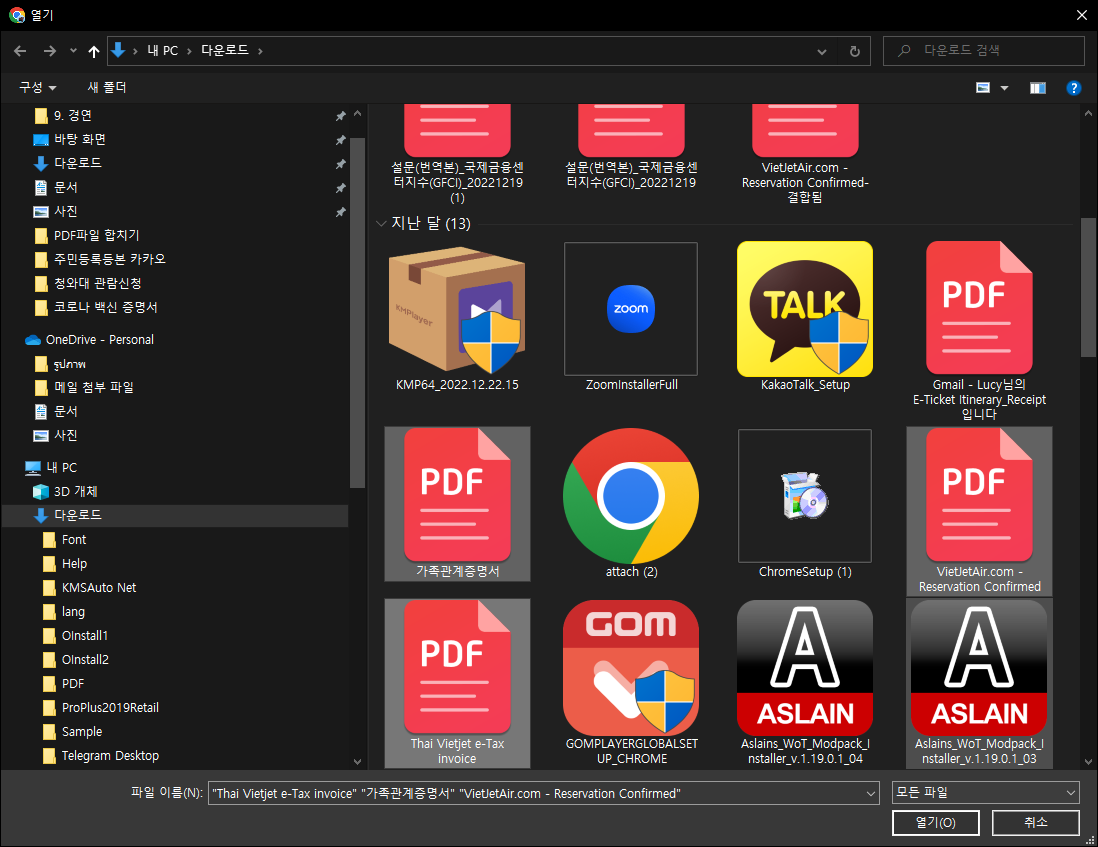Go forward with the forward arrow
This screenshot has height=847, width=1098.
click(x=49, y=51)
